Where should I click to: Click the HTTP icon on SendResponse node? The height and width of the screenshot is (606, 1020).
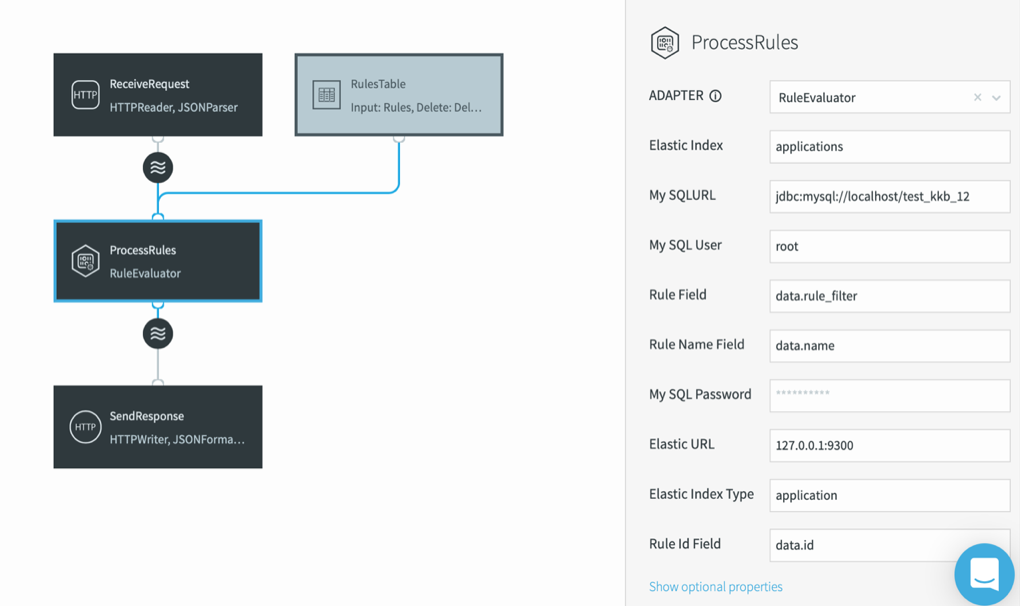(85, 427)
